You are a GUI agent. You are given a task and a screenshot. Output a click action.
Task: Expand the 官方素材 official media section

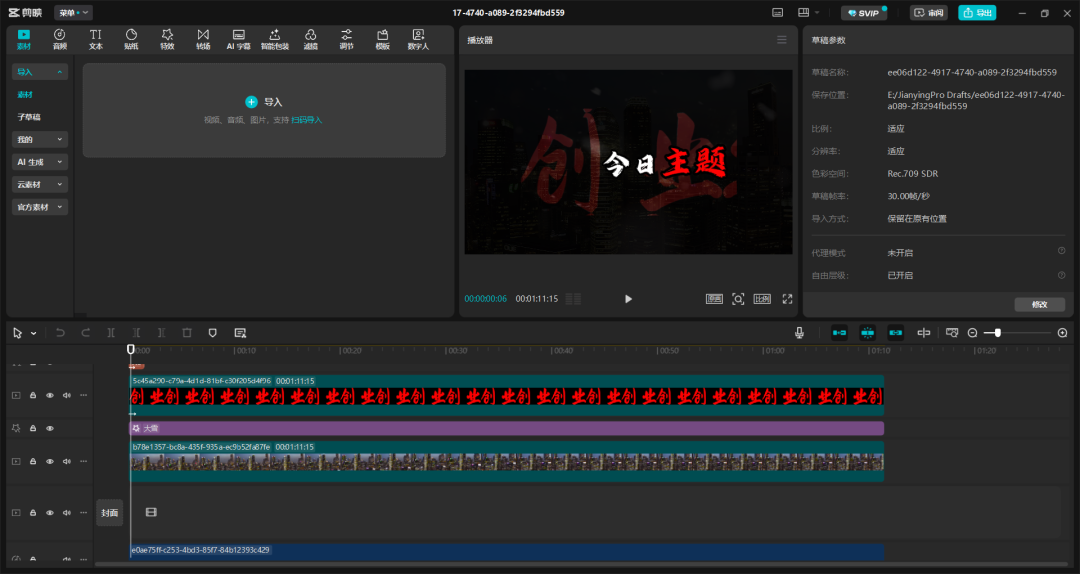(40, 207)
